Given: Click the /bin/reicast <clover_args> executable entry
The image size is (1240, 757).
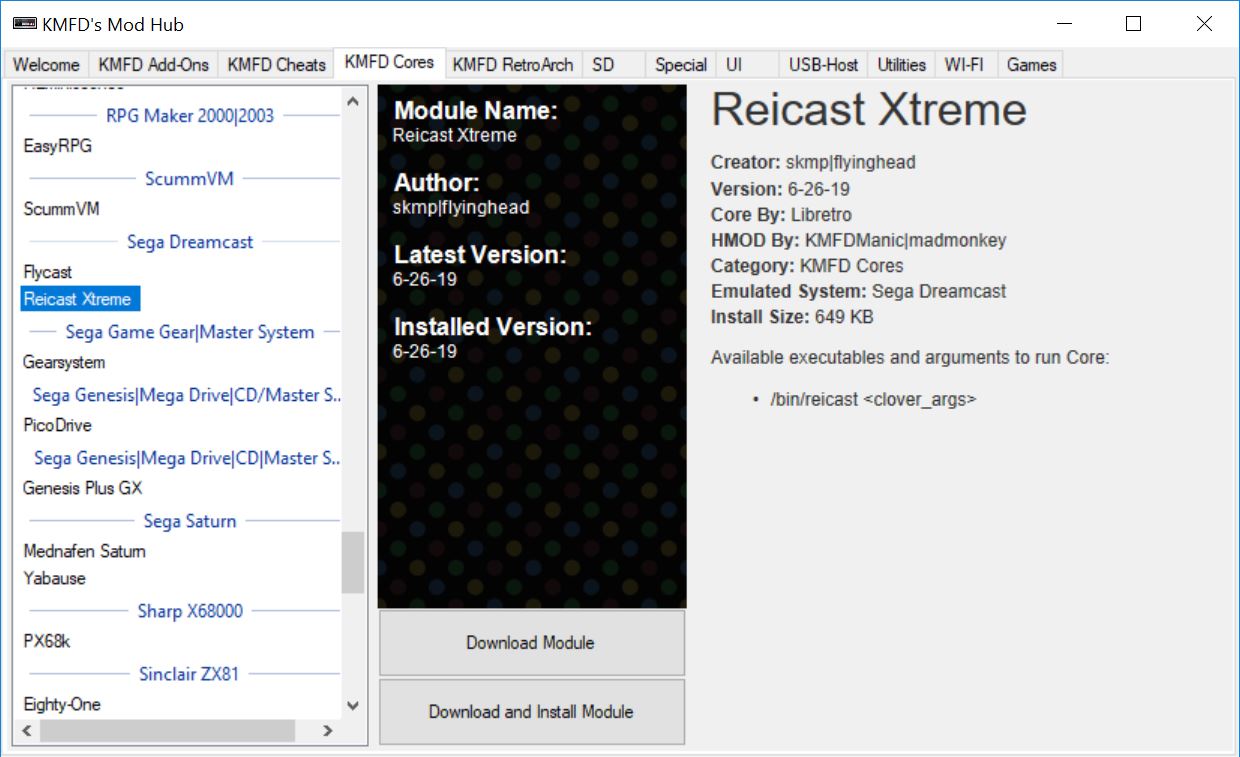Looking at the screenshot, I should click(x=873, y=399).
